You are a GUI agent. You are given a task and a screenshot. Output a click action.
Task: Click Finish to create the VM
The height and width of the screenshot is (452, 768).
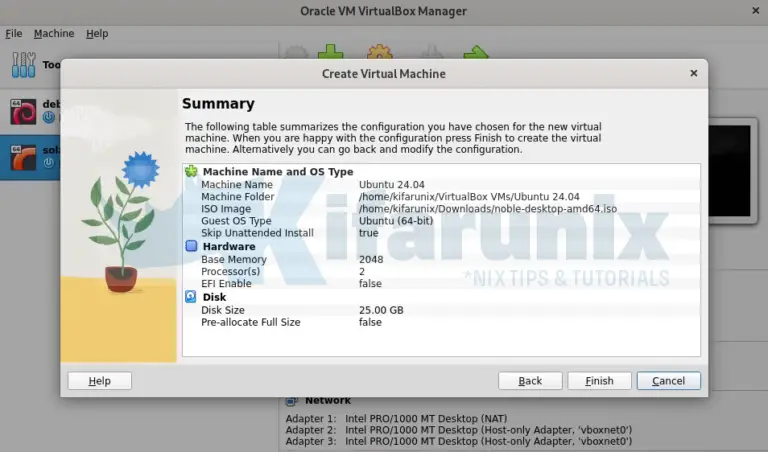click(x=600, y=381)
